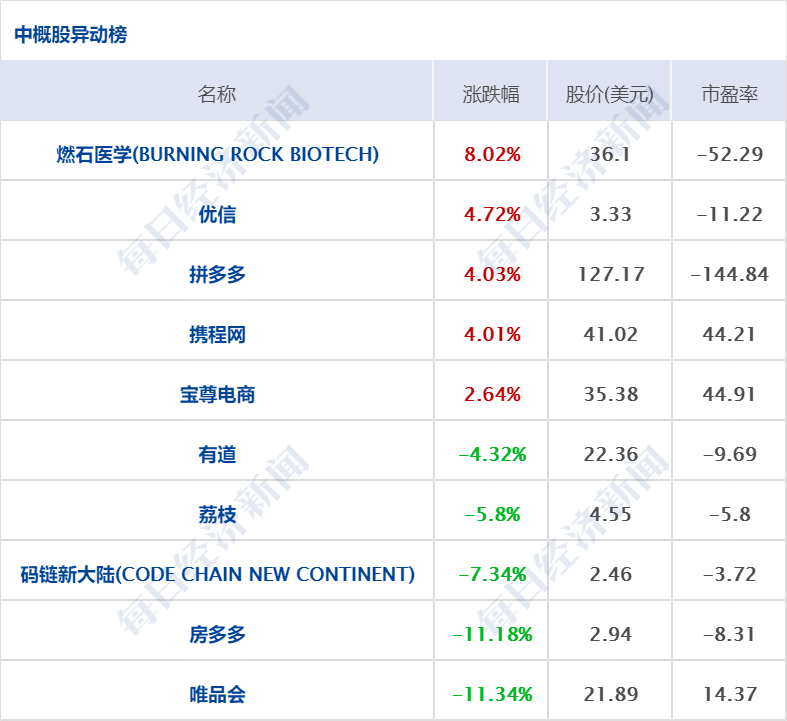Select the -11.34% change for 唯品会
Image resolution: width=787 pixels, height=721 pixels.
coord(492,694)
